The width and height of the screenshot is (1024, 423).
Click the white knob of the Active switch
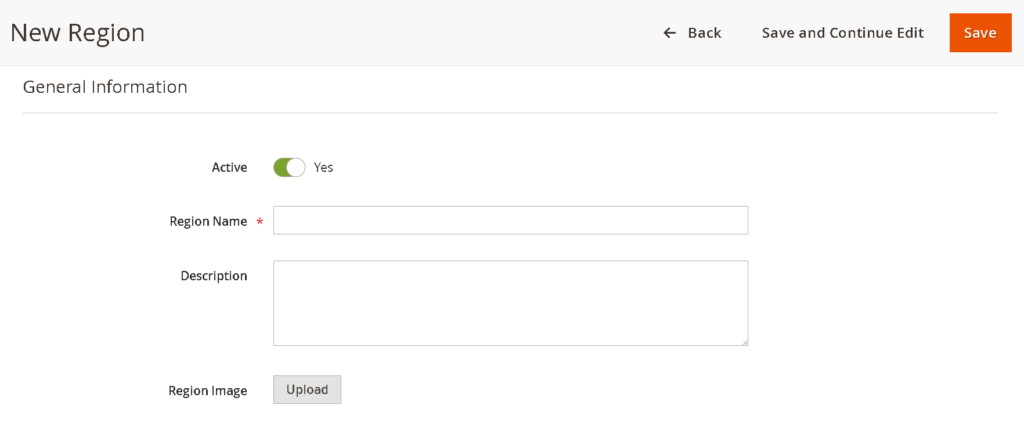[296, 167]
